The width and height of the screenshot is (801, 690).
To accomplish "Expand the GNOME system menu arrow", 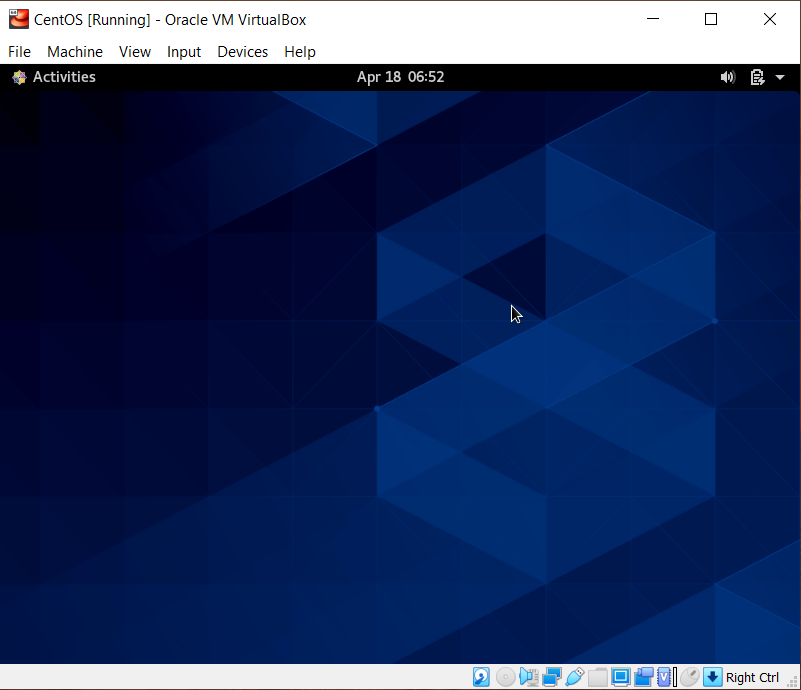I will coord(781,77).
